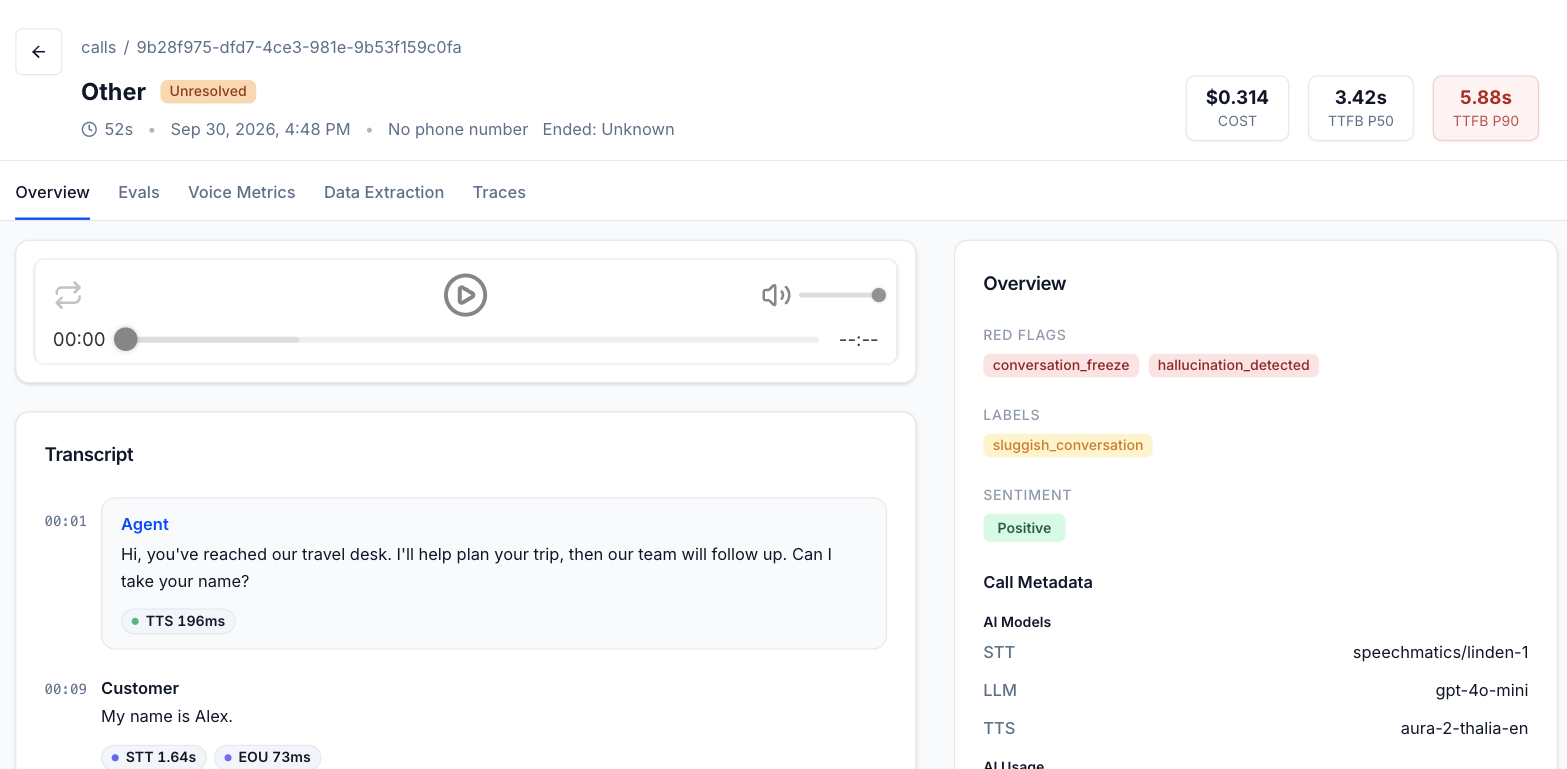Select the TTFB P90 metric card

(x=1486, y=108)
